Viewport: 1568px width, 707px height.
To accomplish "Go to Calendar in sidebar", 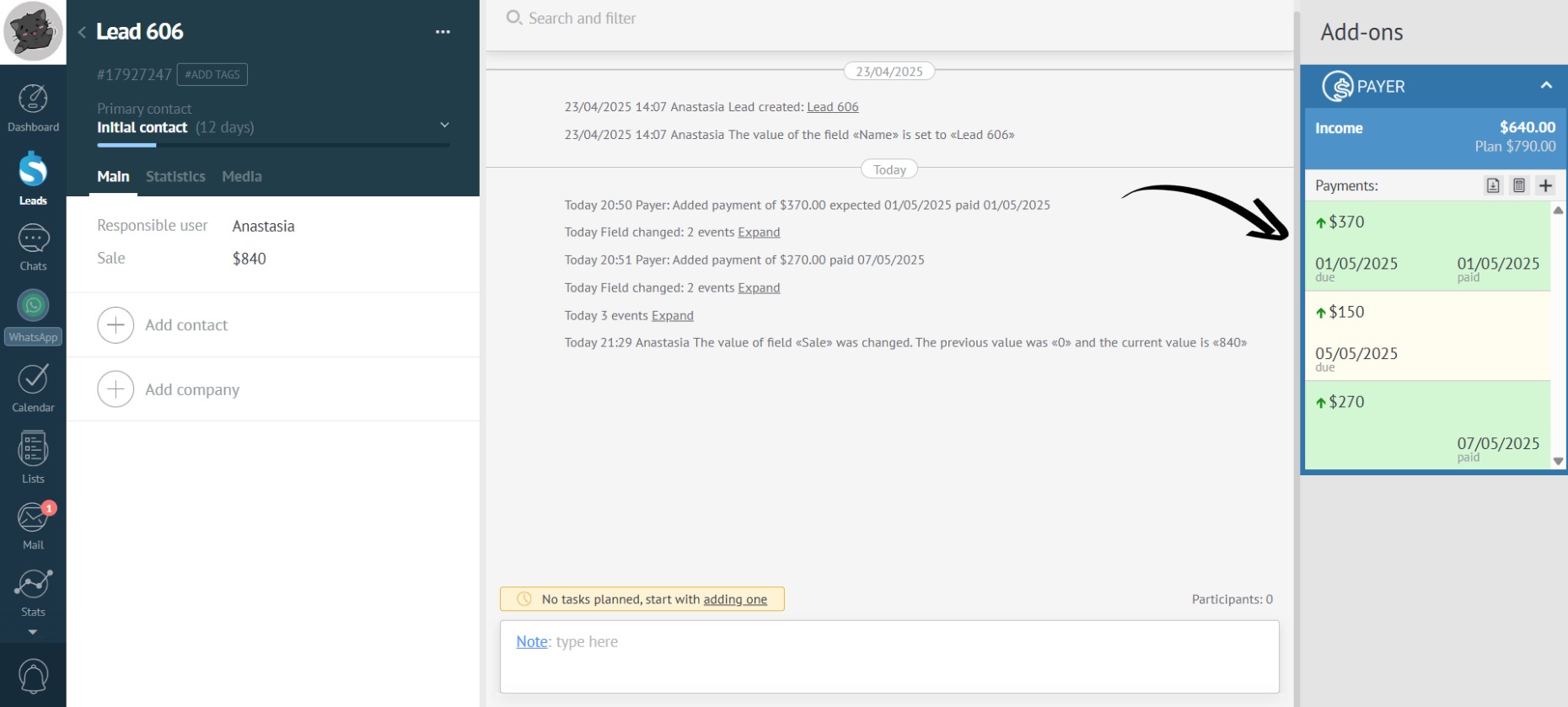I will 33,388.
